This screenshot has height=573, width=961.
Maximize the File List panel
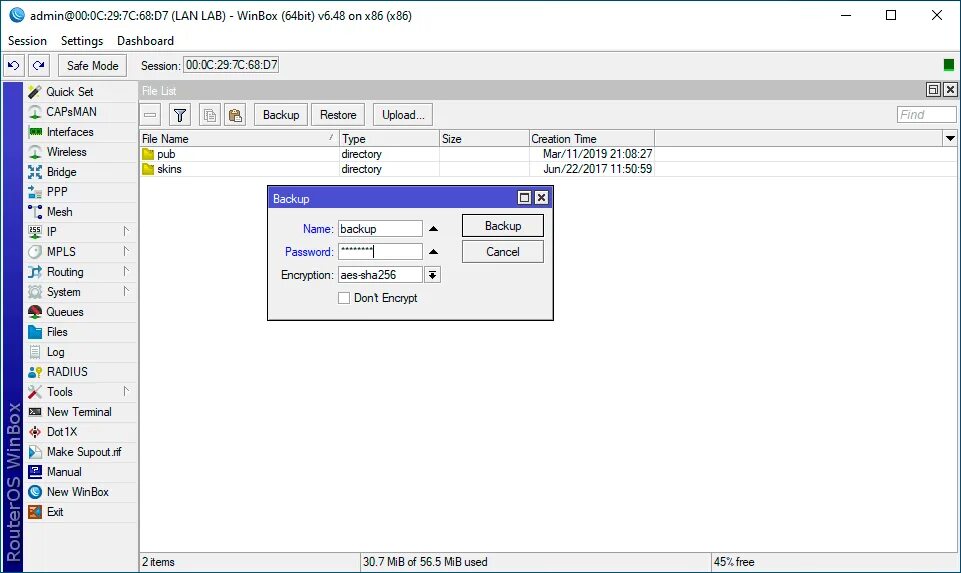[933, 90]
